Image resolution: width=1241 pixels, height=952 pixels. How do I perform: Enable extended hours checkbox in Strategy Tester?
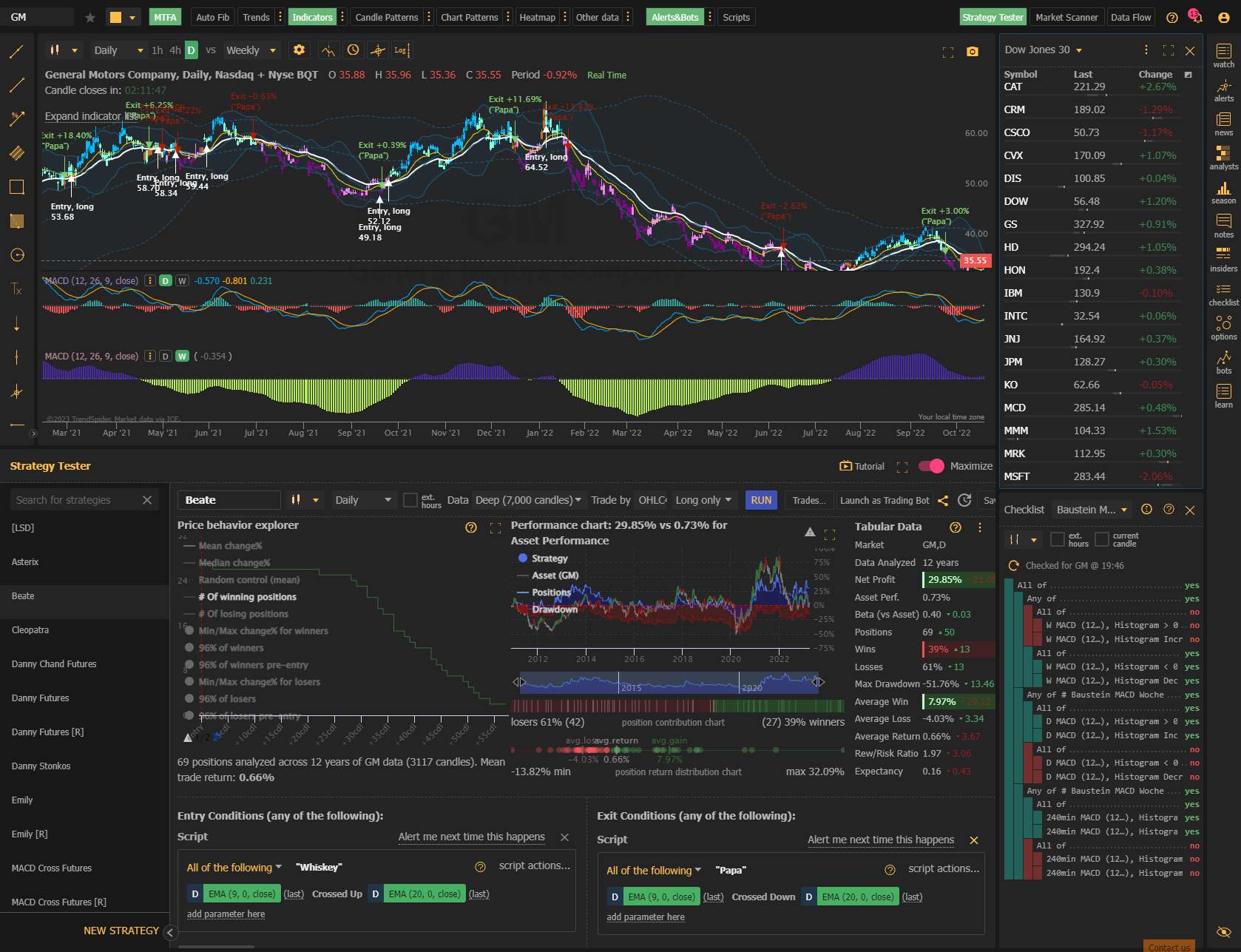(x=410, y=500)
